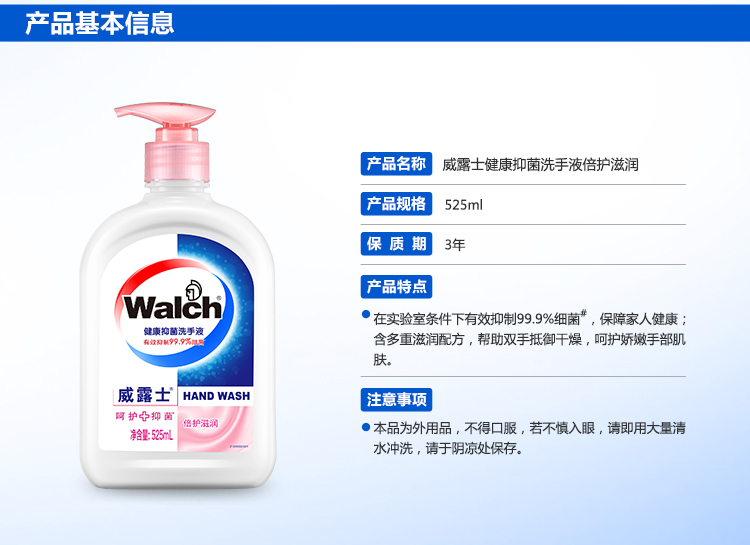Click the 3年 shelf life value
Image resolution: width=750 pixels, height=545 pixels.
pyautogui.click(x=455, y=245)
